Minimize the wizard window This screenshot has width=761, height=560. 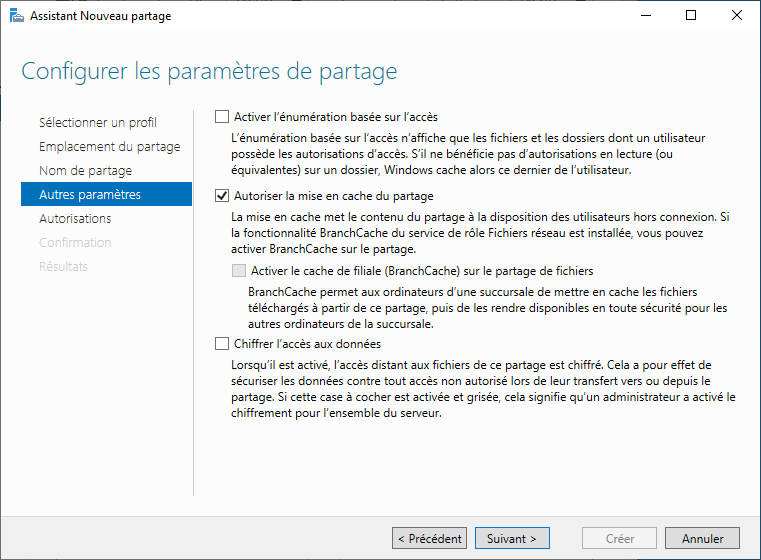645,16
